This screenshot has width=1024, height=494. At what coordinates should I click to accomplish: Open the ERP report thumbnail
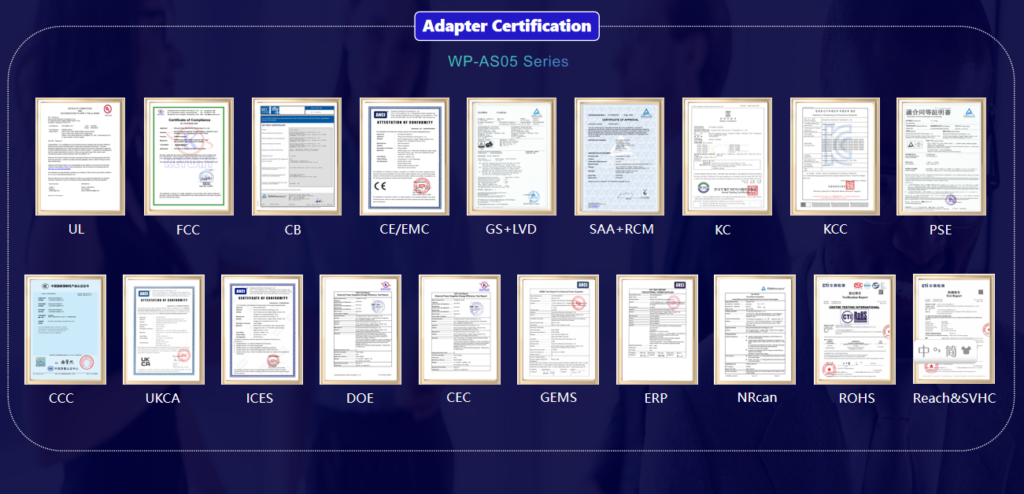[x=657, y=330]
